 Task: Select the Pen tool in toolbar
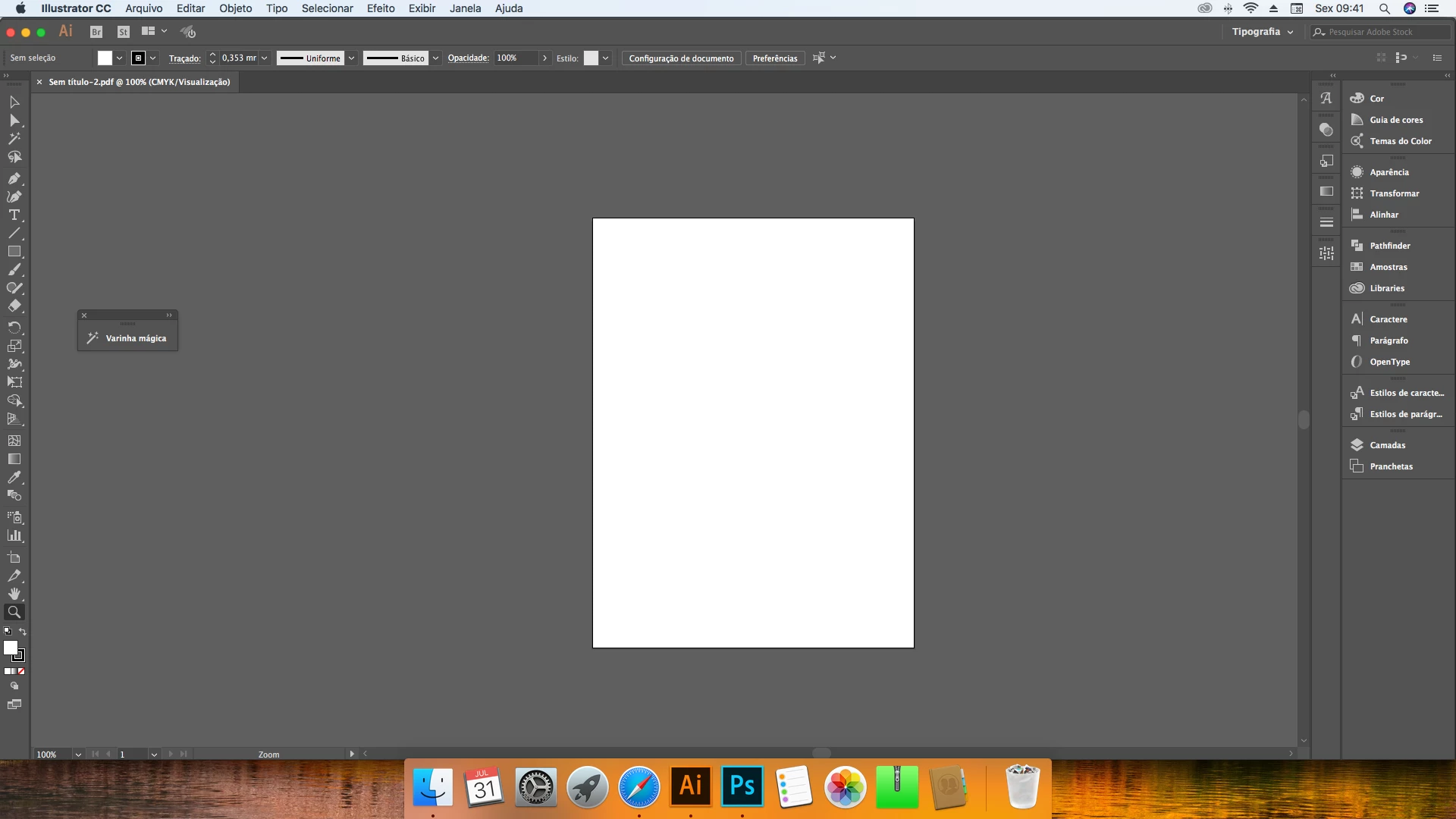click(x=14, y=178)
